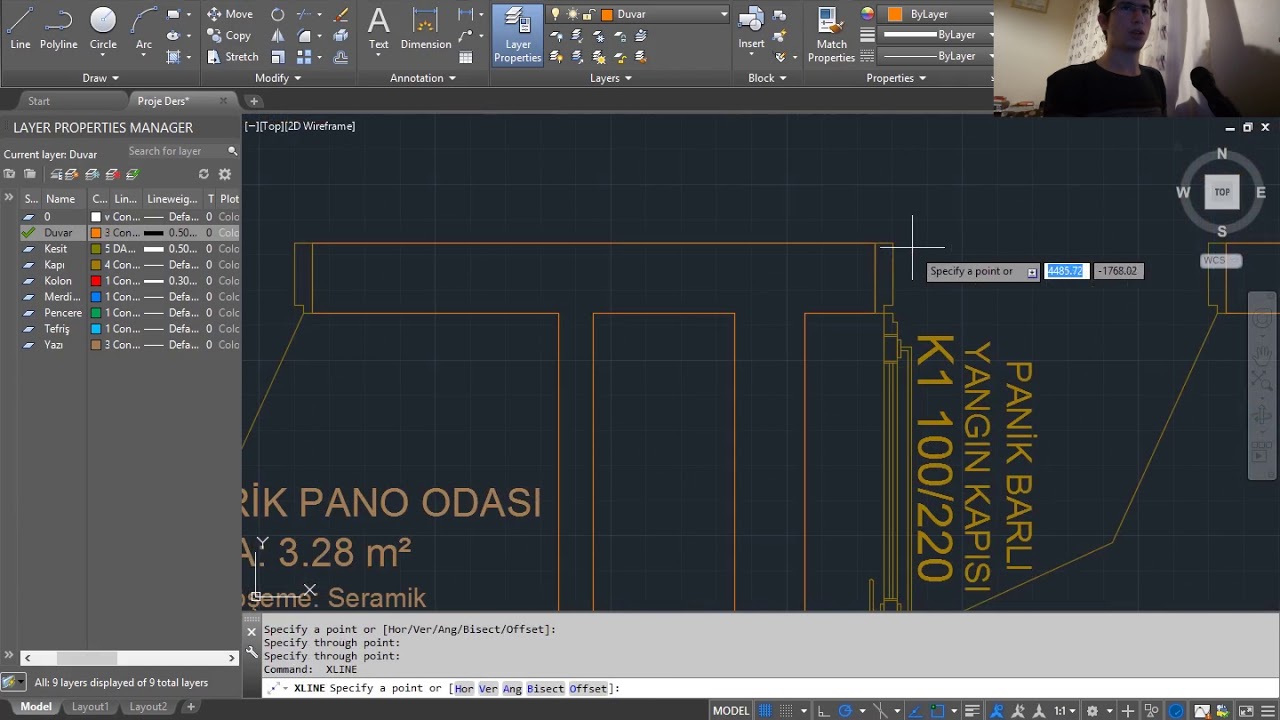Screen dimensions: 1280x720
Task: Open the Layout1 tab
Action: click(x=90, y=707)
